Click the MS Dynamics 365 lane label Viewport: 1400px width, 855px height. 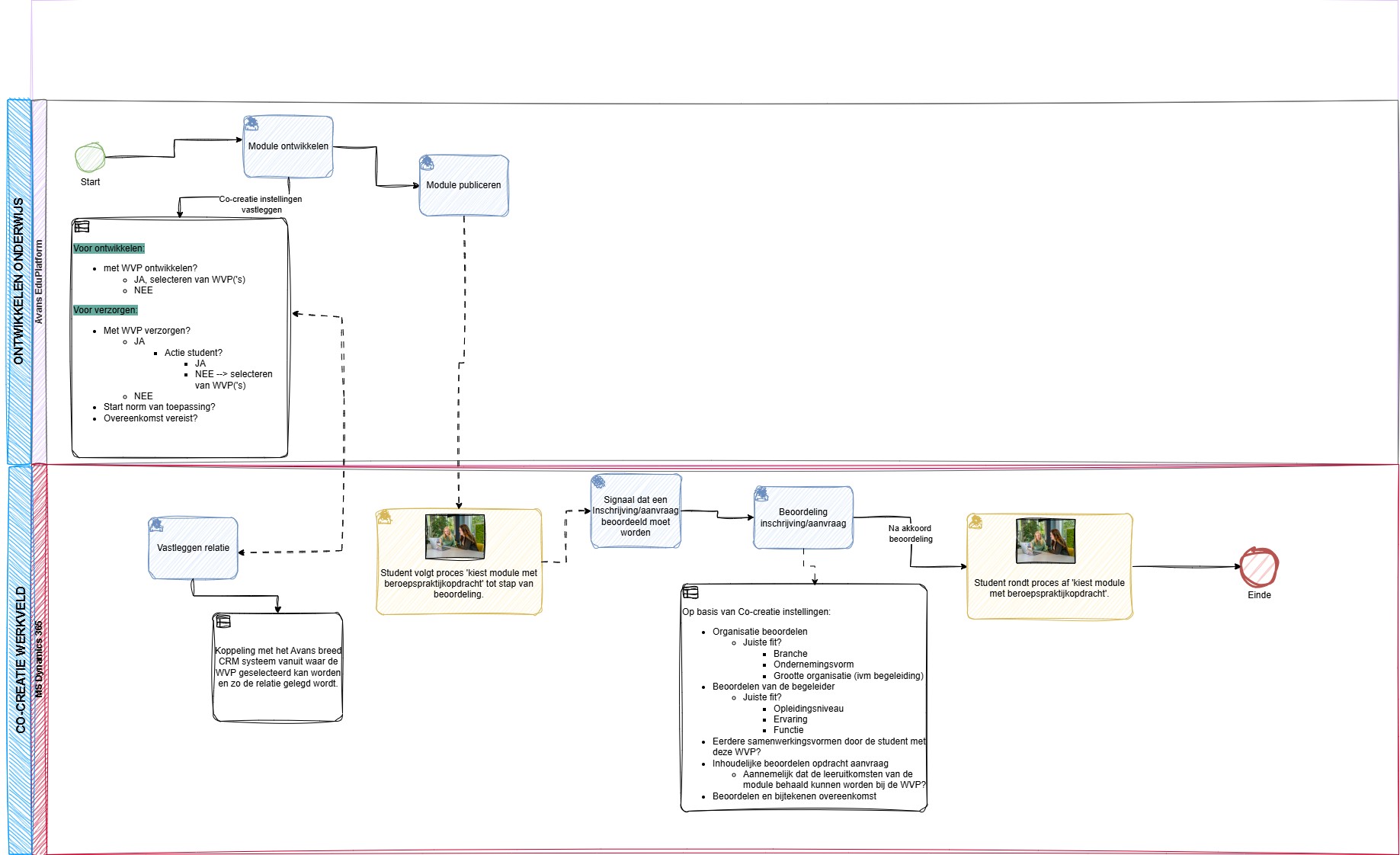39,660
